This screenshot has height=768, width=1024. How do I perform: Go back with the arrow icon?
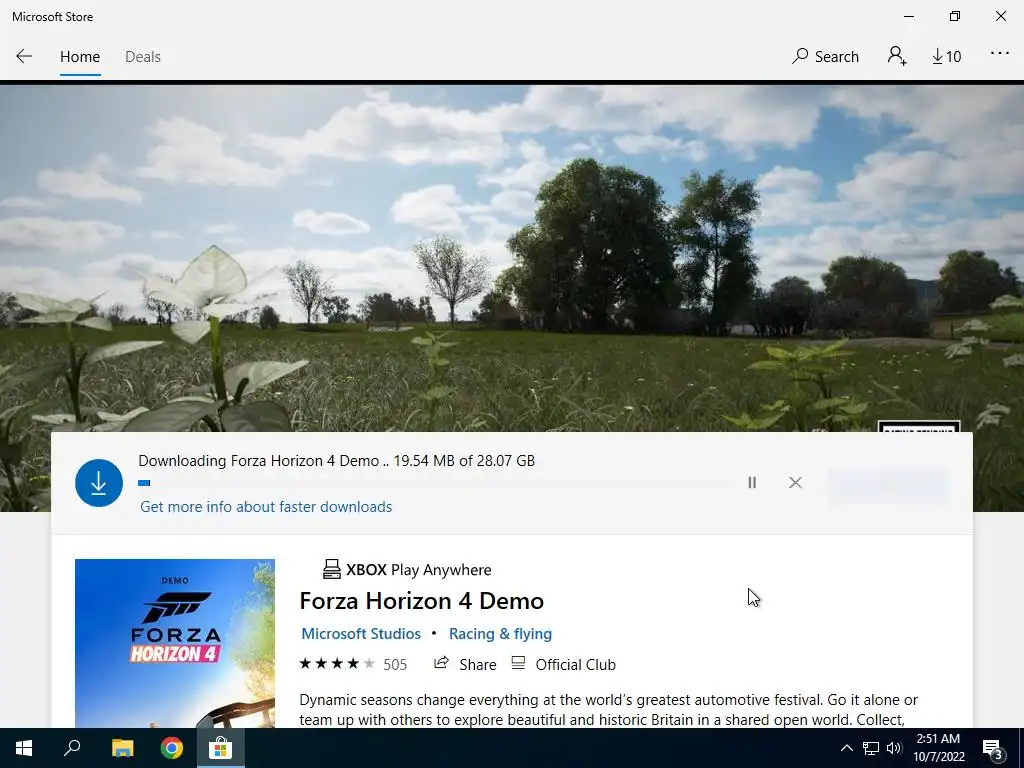click(x=24, y=56)
